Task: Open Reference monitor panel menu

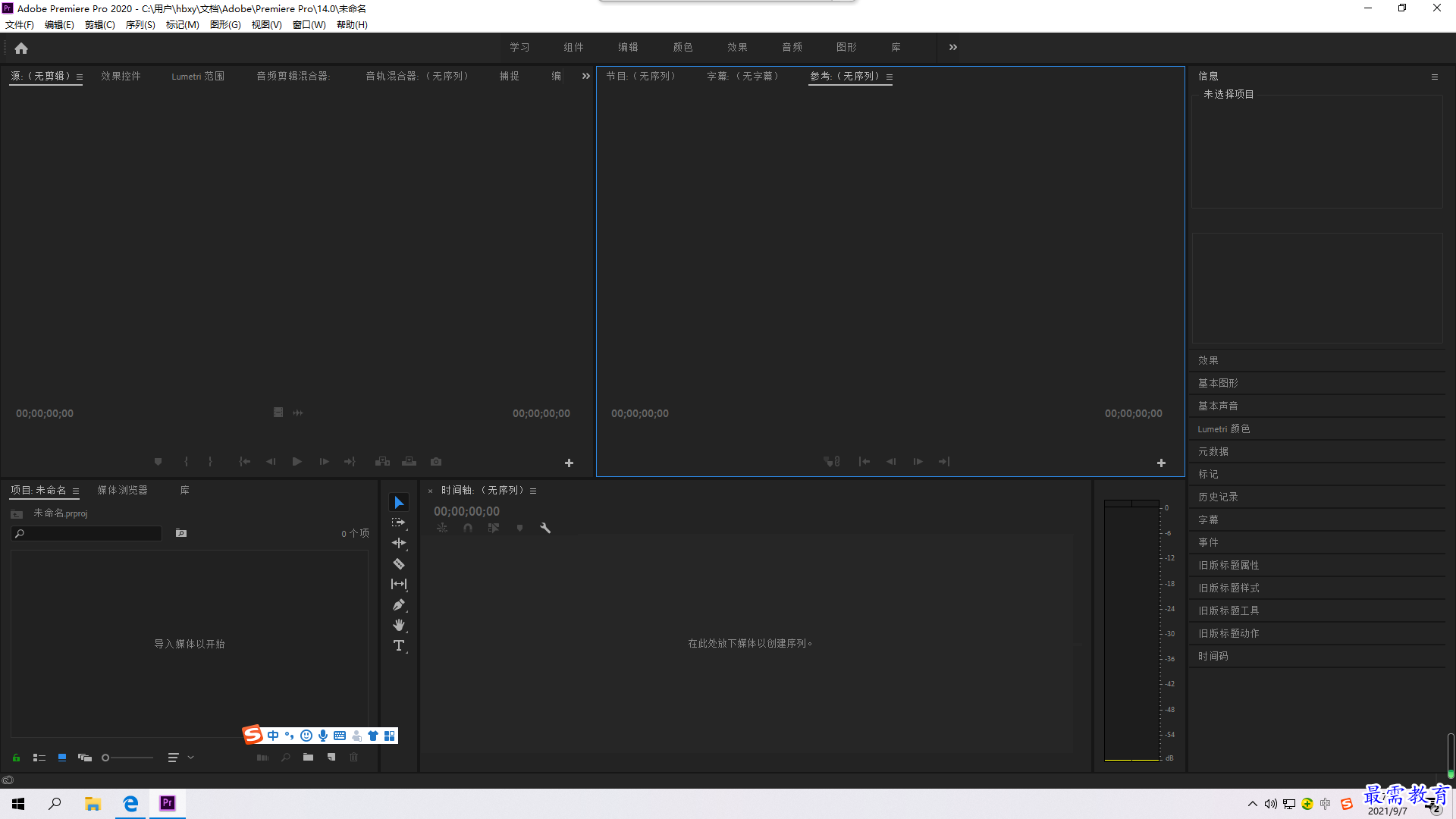Action: (x=890, y=77)
